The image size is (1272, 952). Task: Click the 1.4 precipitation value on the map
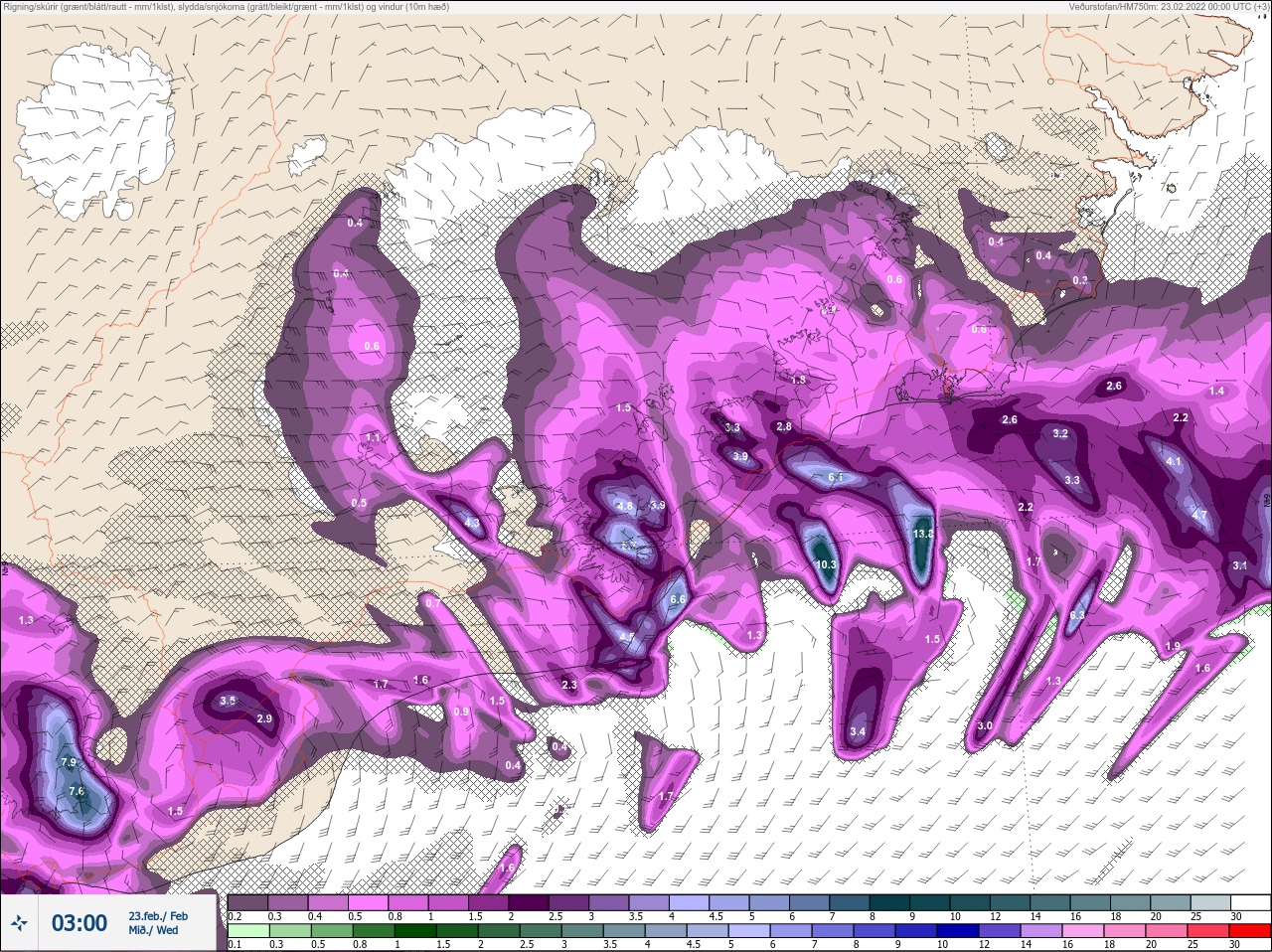coord(1217,391)
